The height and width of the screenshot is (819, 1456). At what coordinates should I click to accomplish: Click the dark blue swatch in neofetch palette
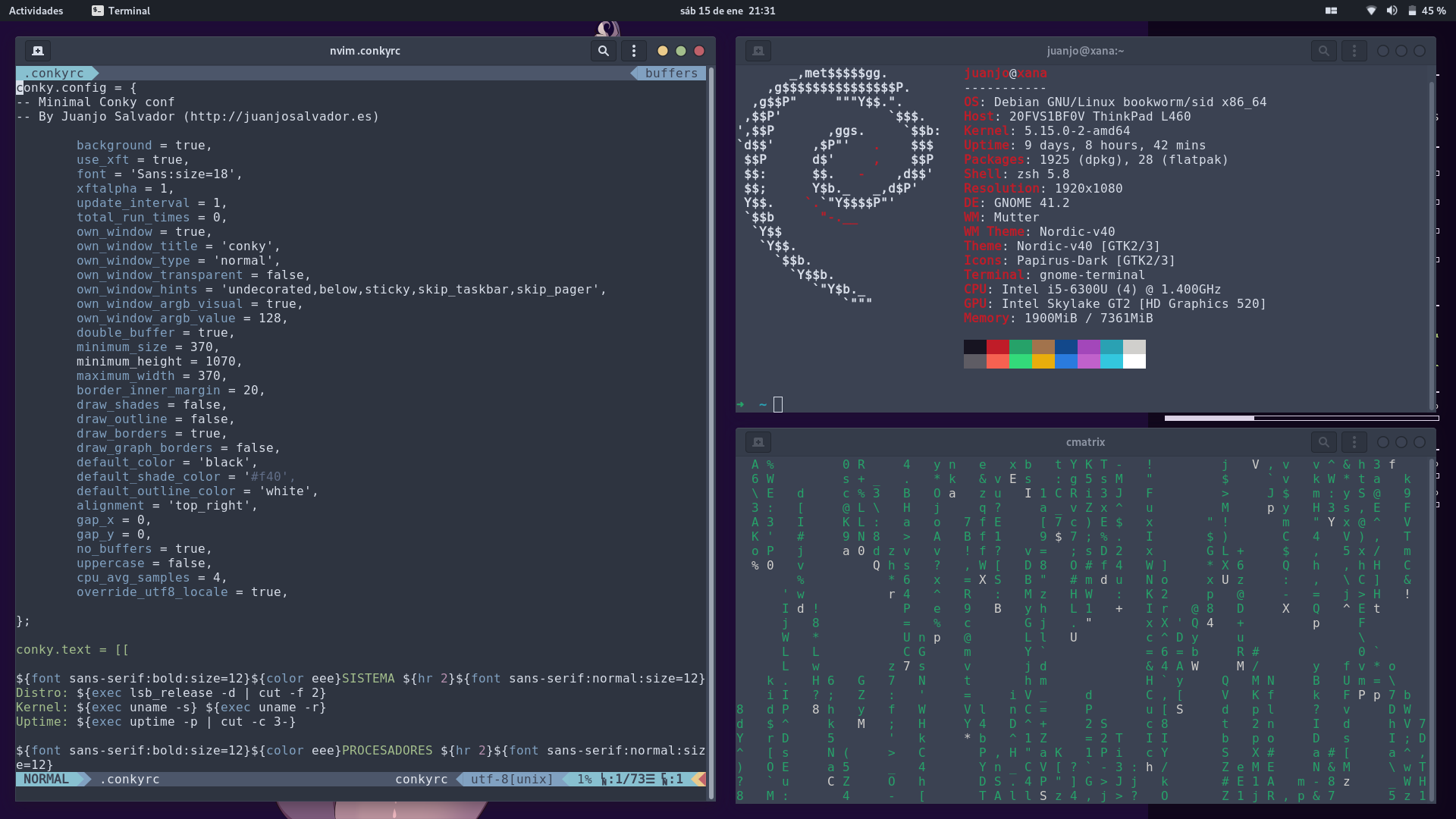[x=1066, y=347]
